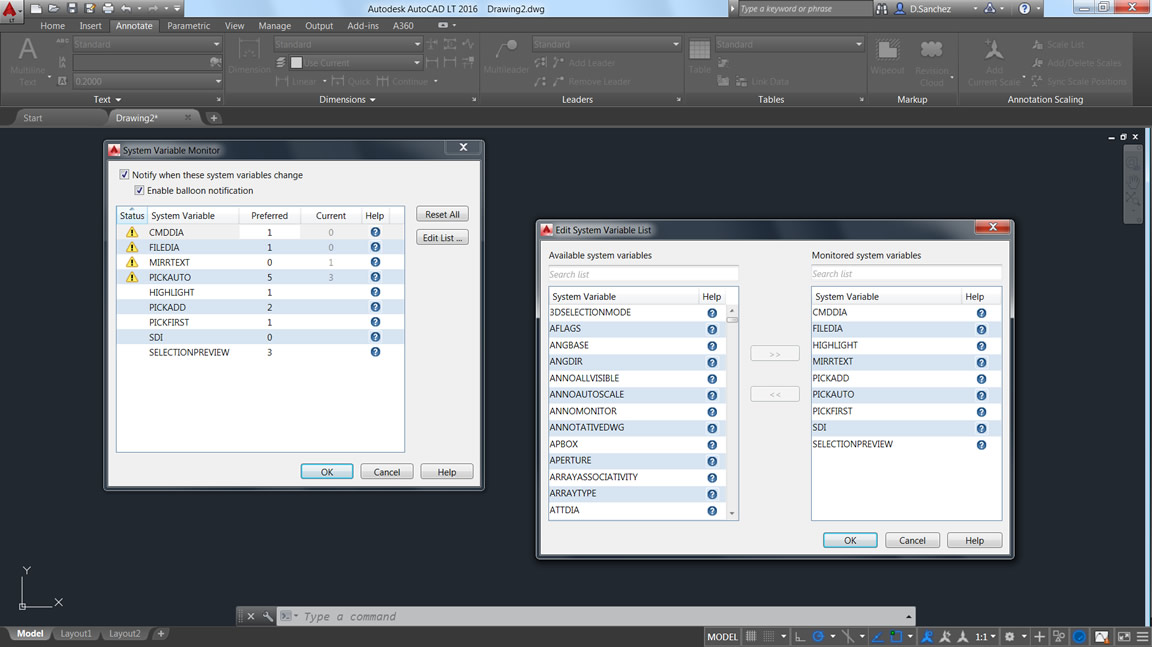Switch to the Layout1 tab
Screen dimensions: 1152x647
coord(76,634)
